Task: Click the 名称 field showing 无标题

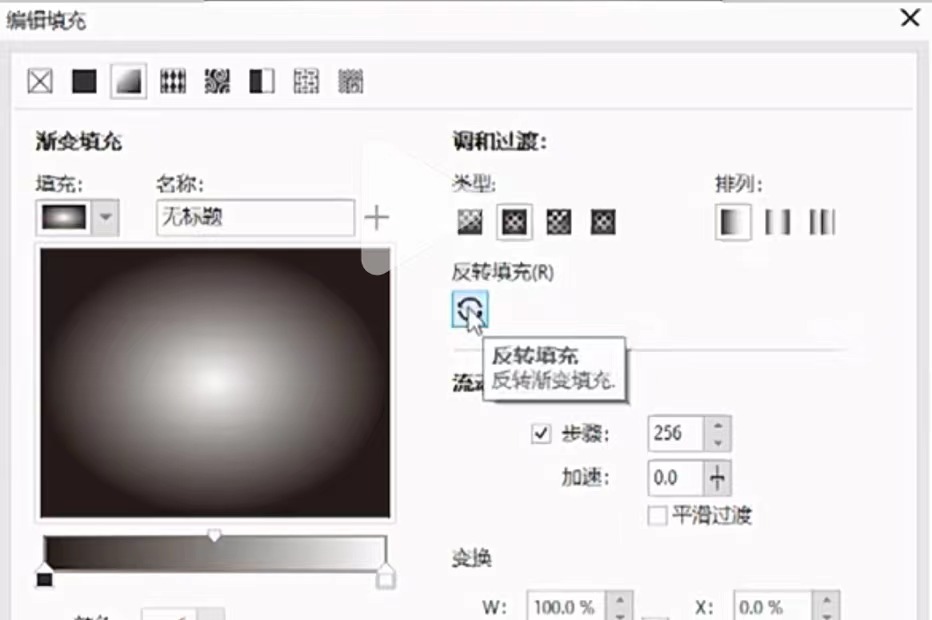Action: coord(255,217)
